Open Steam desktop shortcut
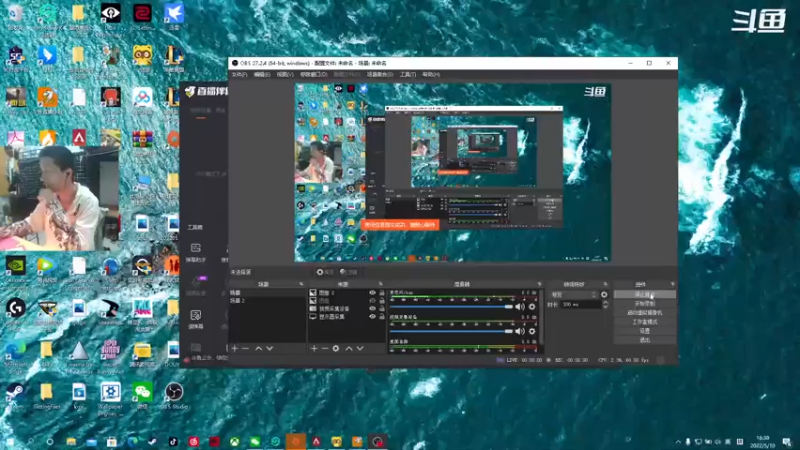 (15, 396)
